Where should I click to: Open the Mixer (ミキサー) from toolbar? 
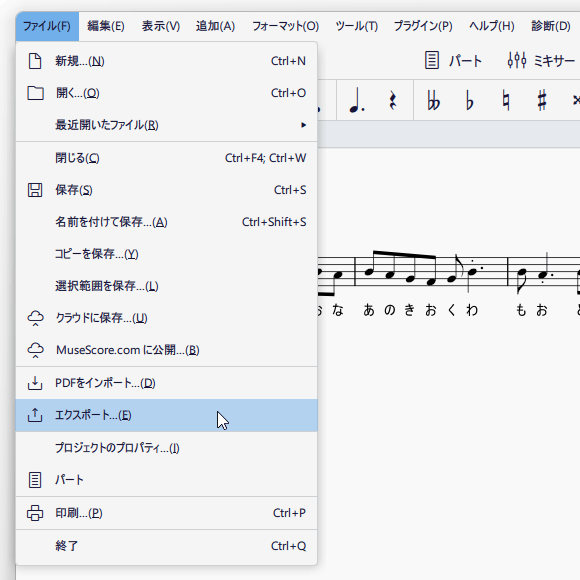click(x=541, y=61)
